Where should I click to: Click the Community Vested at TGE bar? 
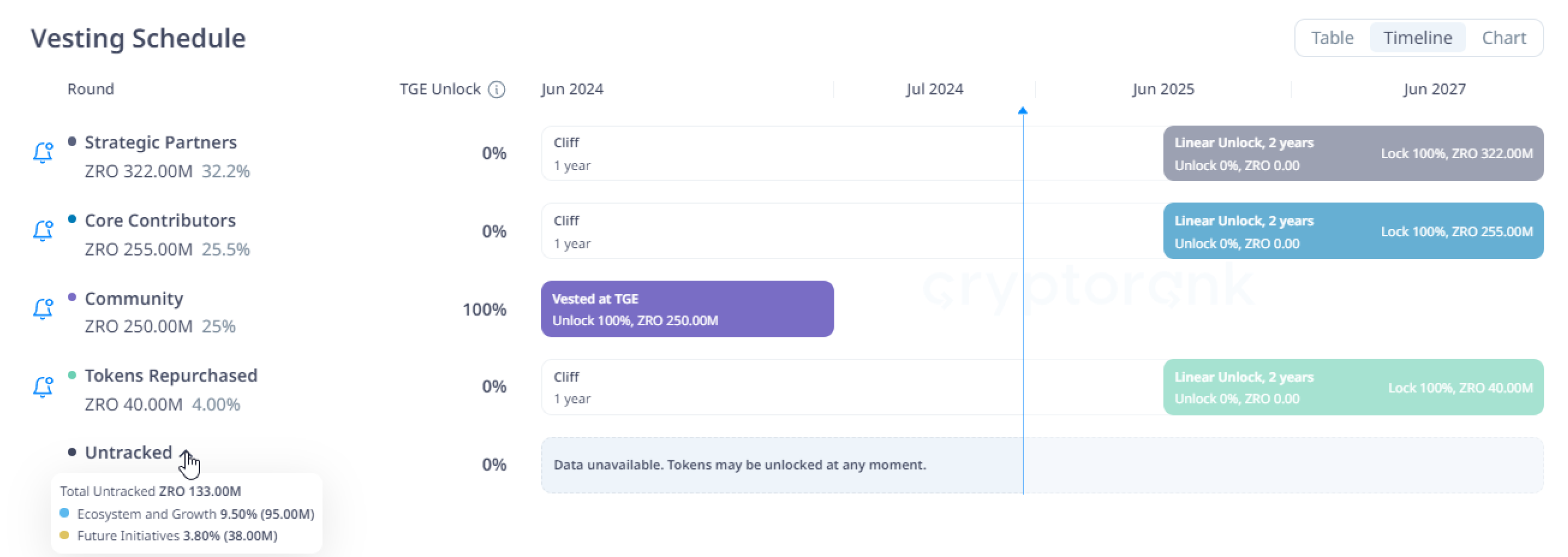click(x=687, y=309)
